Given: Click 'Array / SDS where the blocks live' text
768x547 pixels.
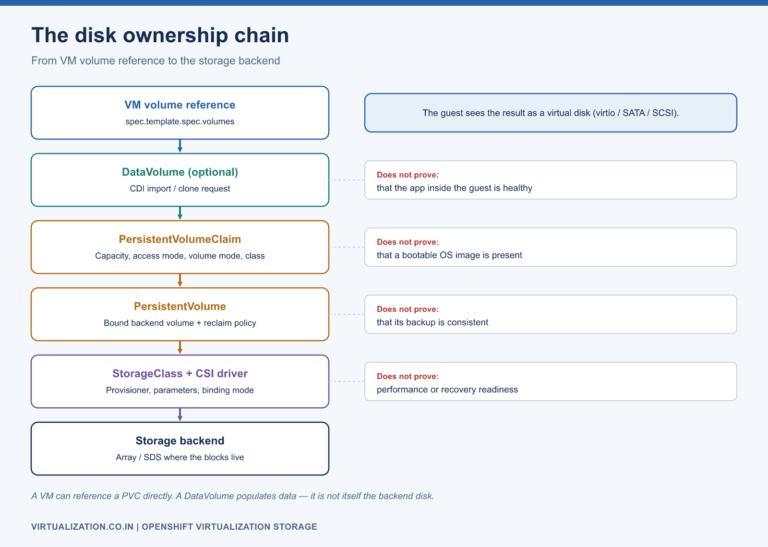Looking at the screenshot, I should click(180, 457).
